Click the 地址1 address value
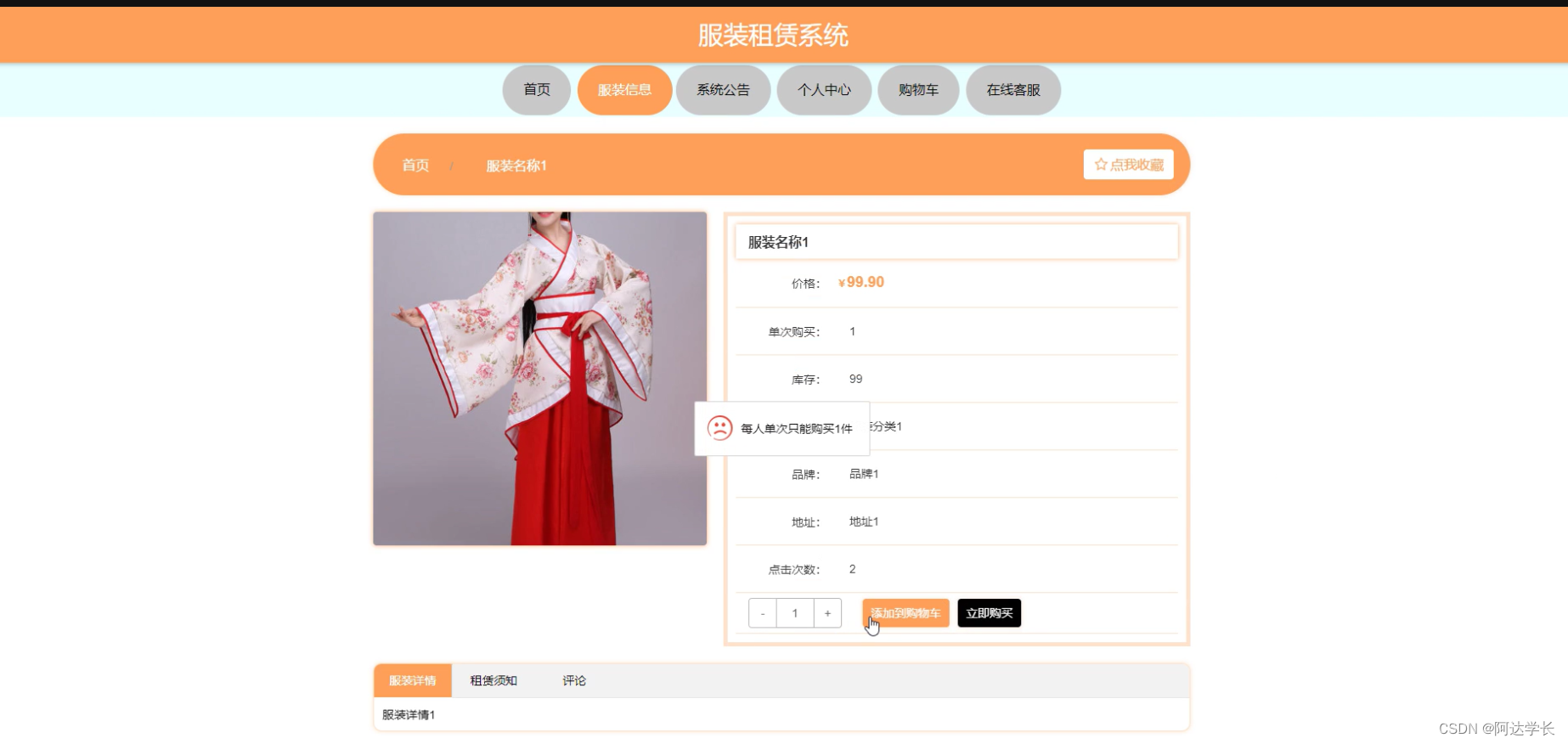Image resolution: width=1568 pixels, height=744 pixels. click(864, 521)
